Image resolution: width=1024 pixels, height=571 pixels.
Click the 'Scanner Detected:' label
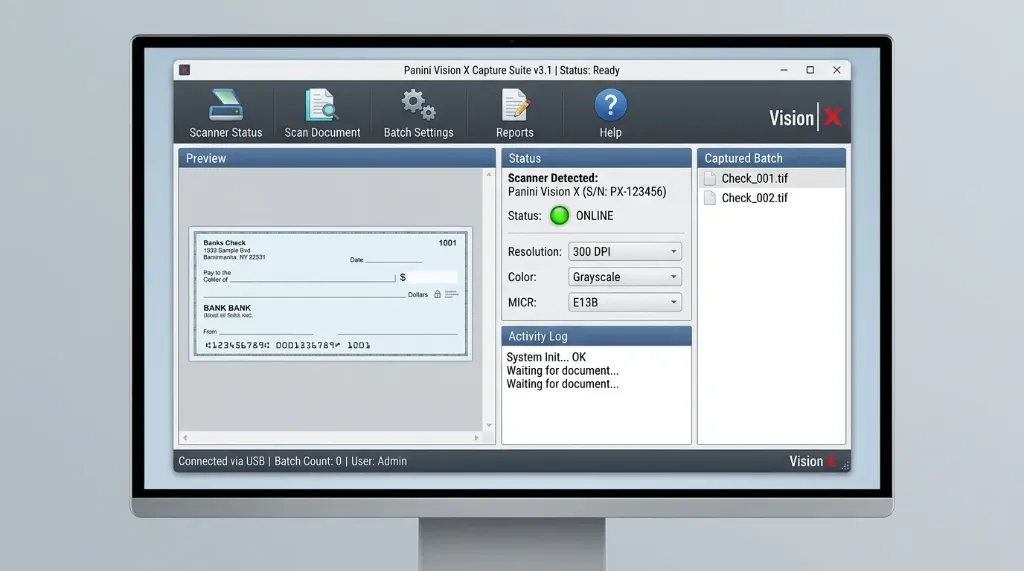(x=552, y=178)
